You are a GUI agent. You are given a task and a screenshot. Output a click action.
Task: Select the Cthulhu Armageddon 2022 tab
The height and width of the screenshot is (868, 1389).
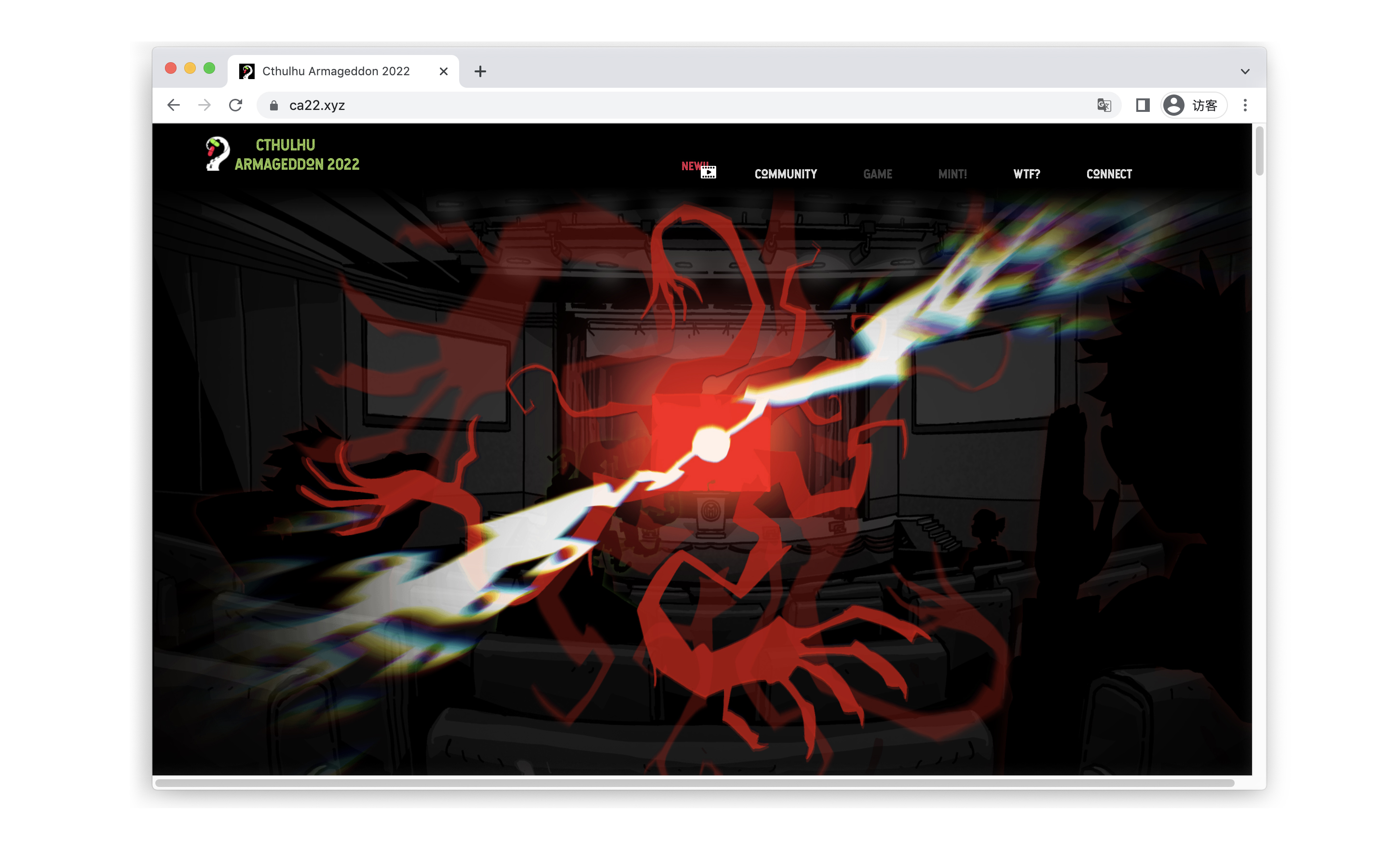pyautogui.click(x=336, y=71)
